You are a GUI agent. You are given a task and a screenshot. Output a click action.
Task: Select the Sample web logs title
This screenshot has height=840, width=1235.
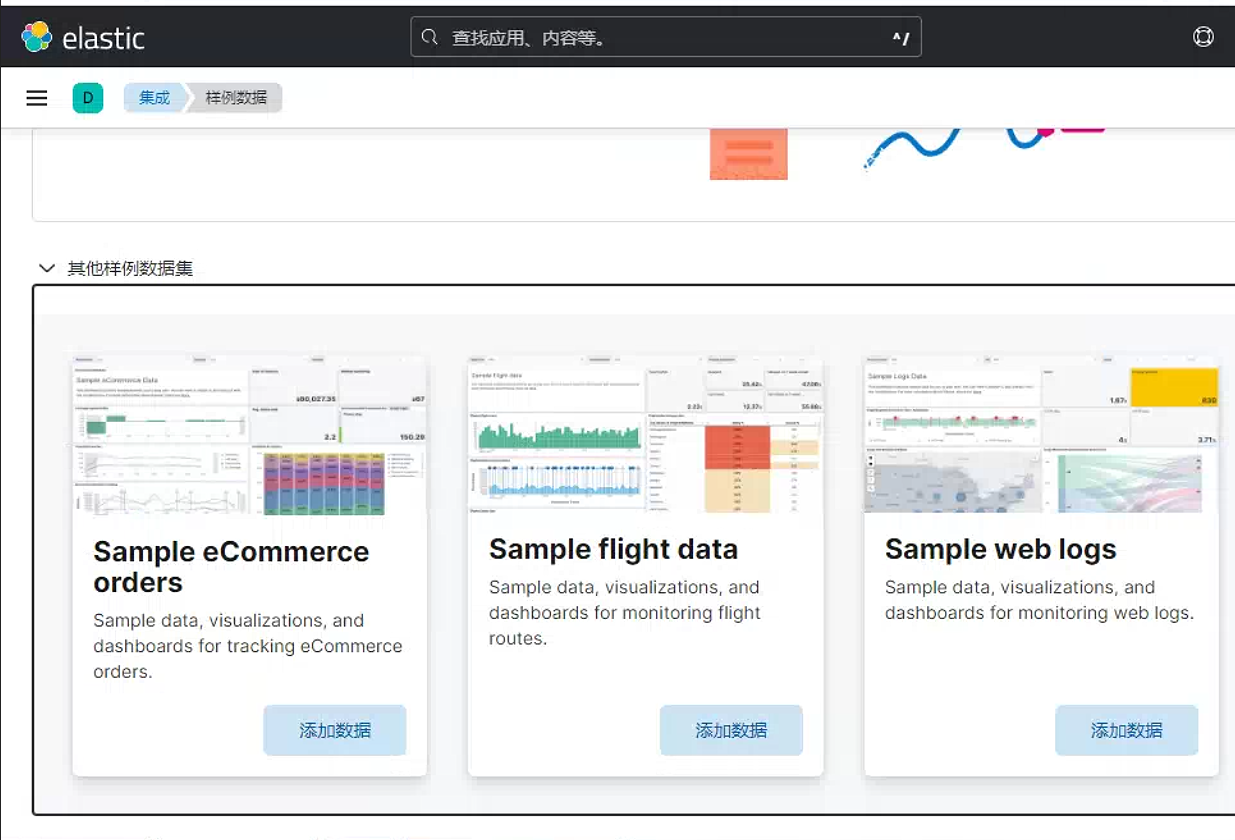(1000, 549)
